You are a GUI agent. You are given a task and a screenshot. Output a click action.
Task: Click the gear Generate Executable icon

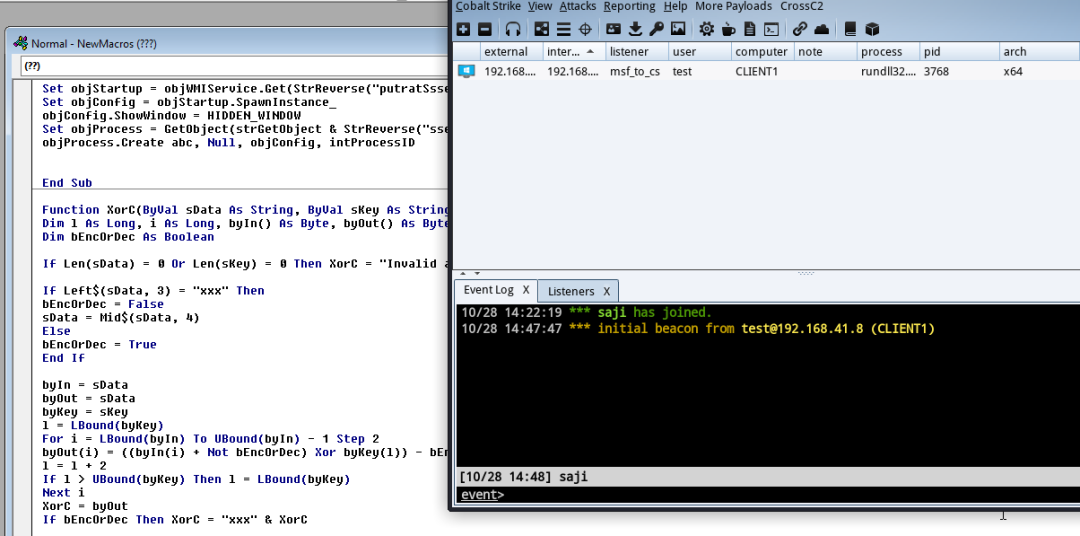click(x=707, y=29)
